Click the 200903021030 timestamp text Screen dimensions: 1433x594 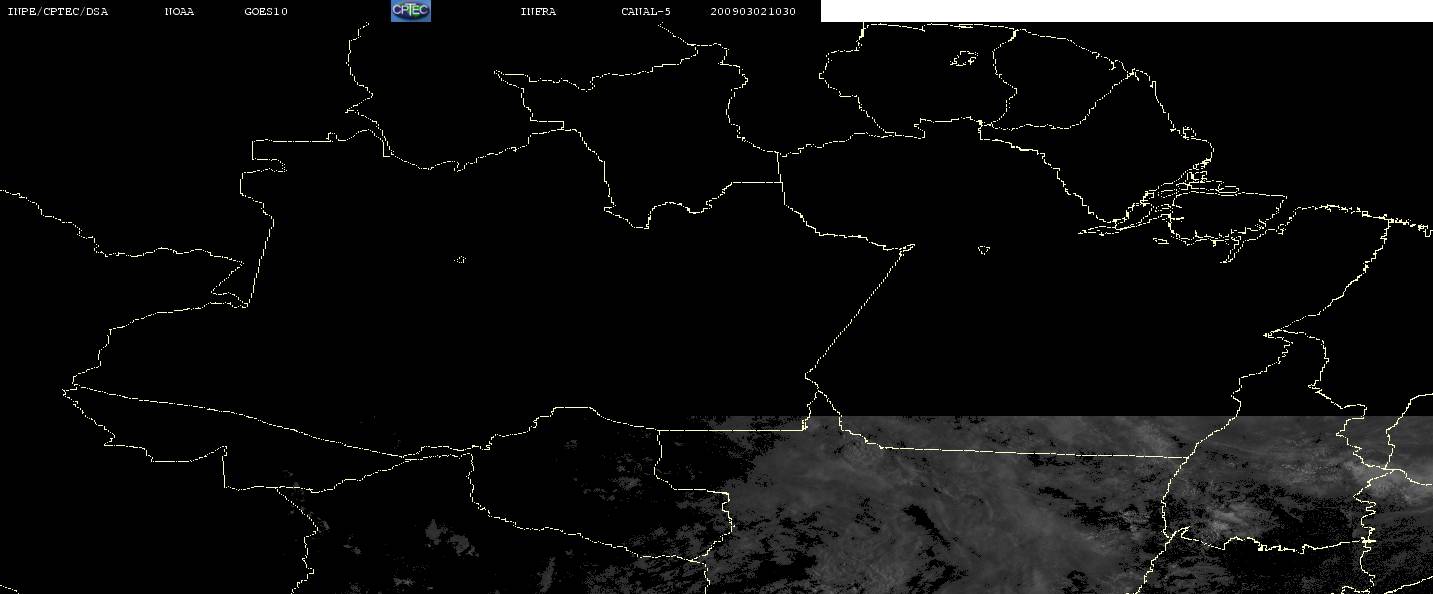(753, 12)
